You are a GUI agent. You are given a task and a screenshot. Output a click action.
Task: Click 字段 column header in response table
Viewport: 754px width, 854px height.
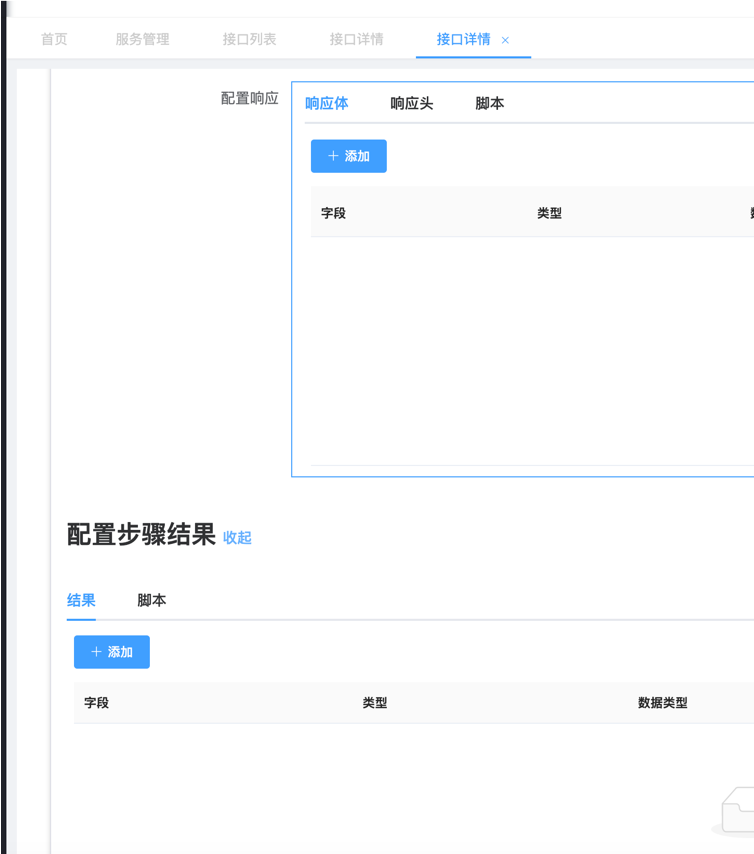[x=333, y=213]
